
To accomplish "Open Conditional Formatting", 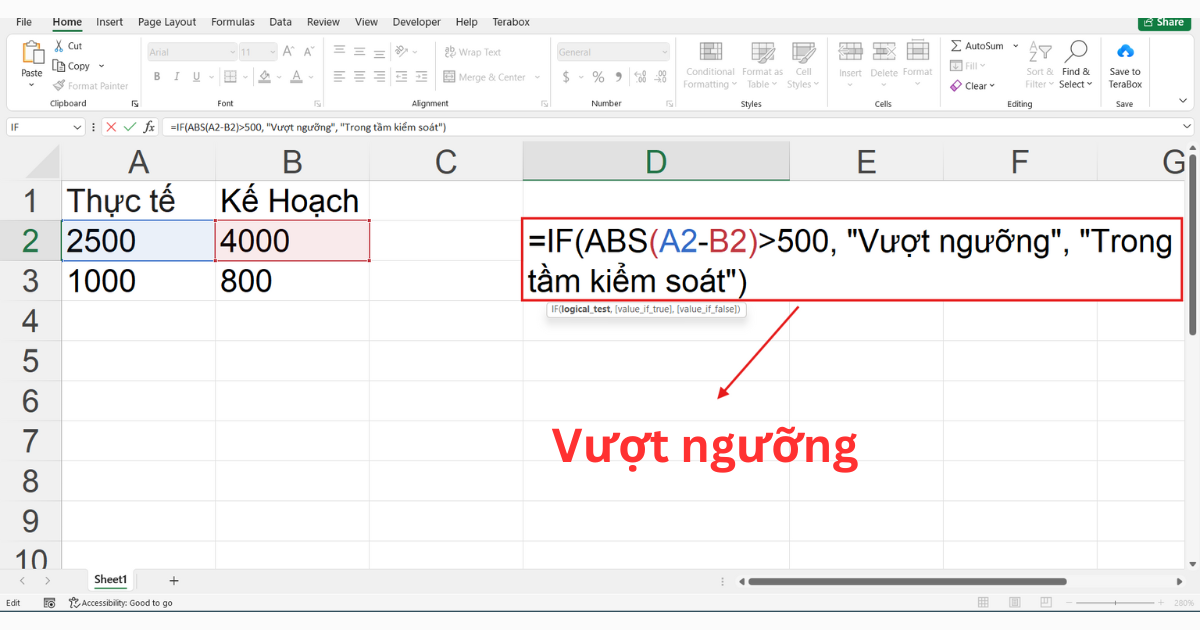I will [709, 67].
